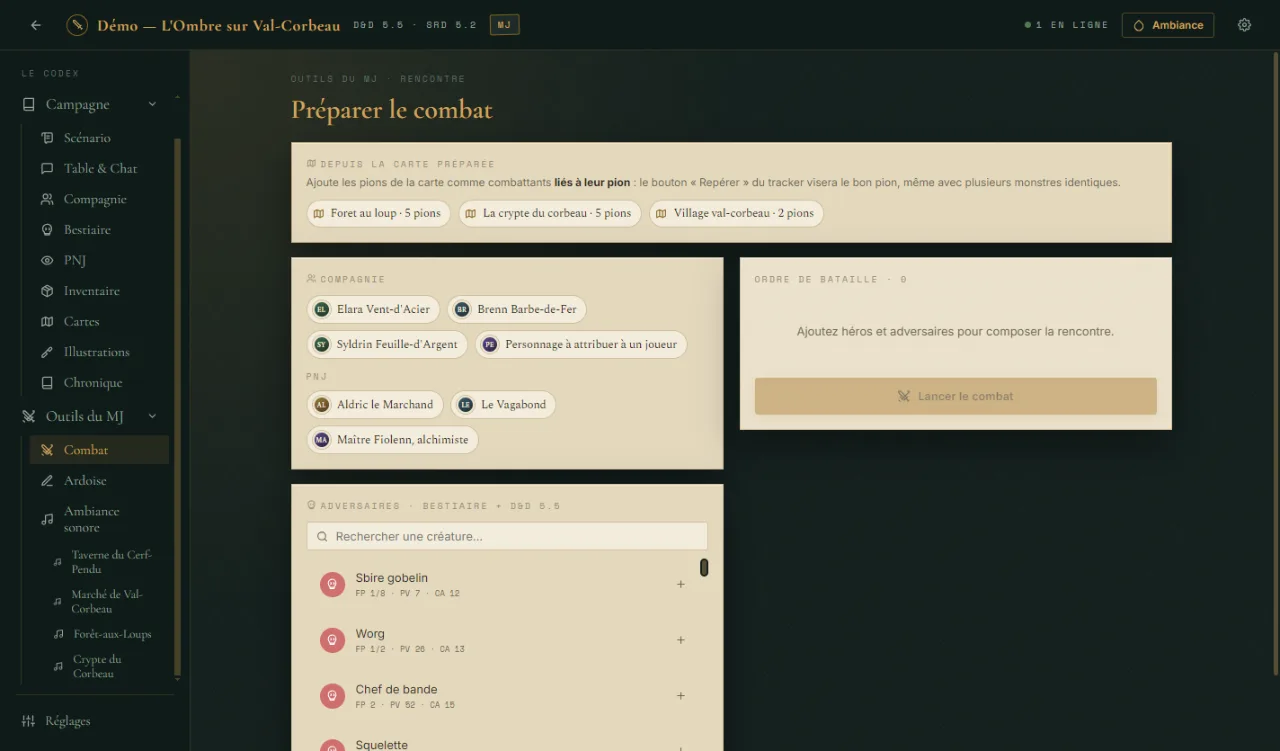Add Personnage à attribuer à un joueur
Viewport: 1280px width, 751px height.
click(581, 344)
